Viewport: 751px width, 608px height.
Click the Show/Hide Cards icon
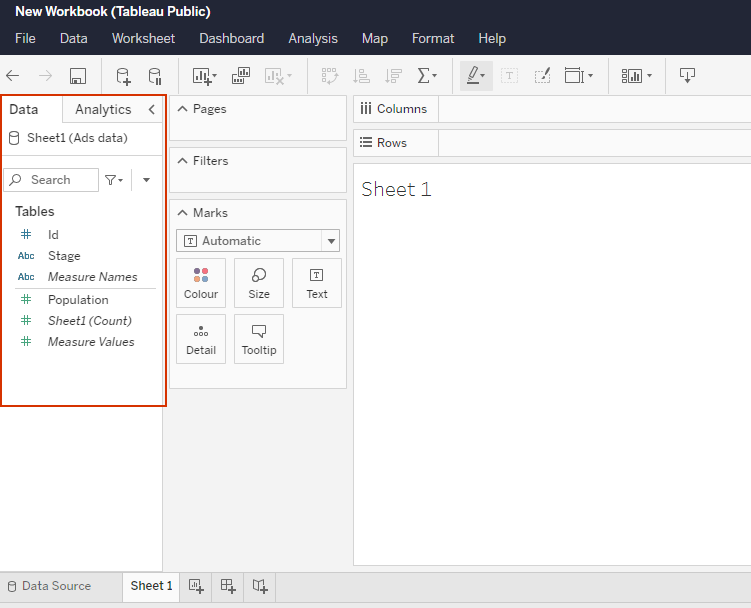click(632, 76)
